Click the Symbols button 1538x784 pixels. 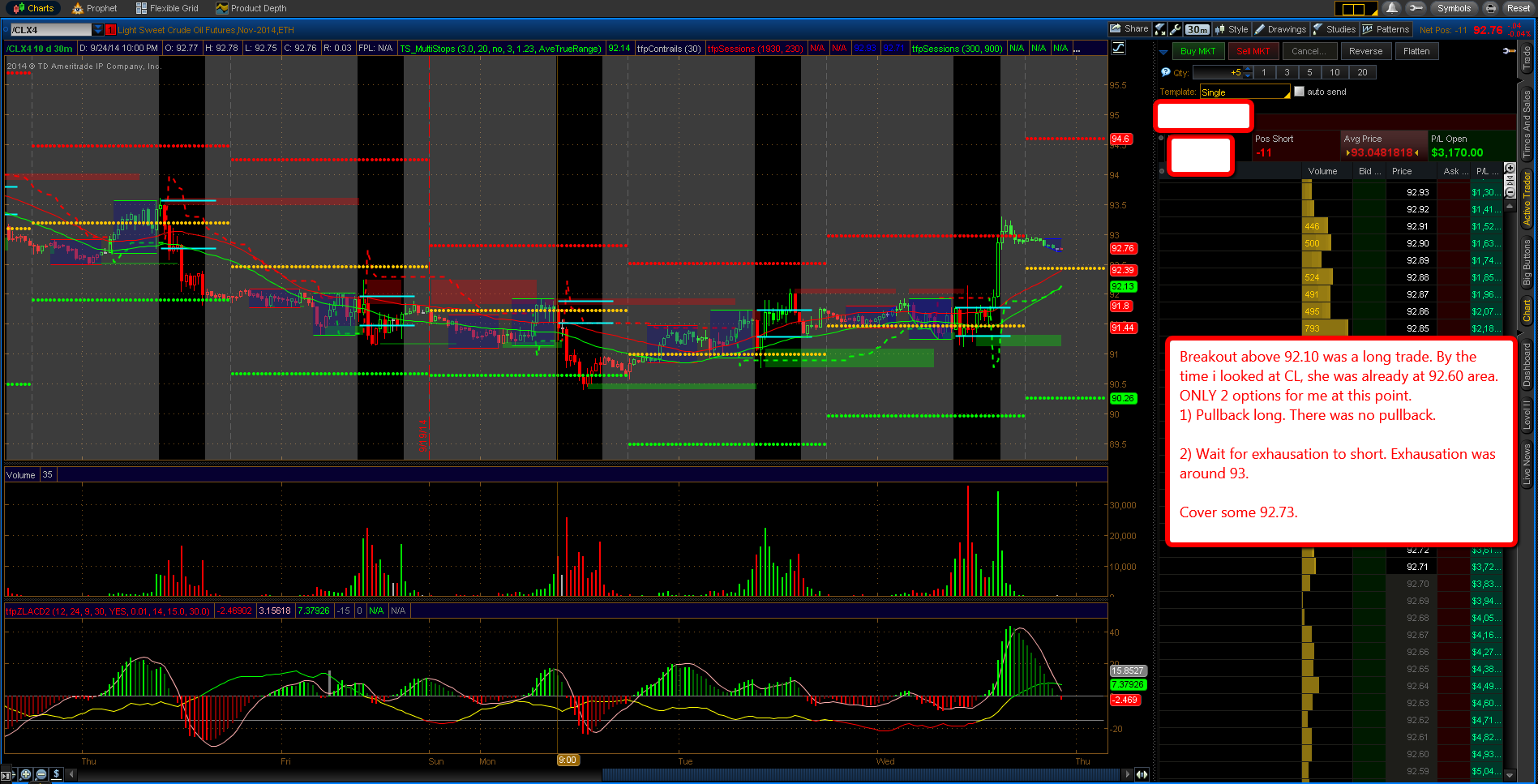(x=1454, y=8)
